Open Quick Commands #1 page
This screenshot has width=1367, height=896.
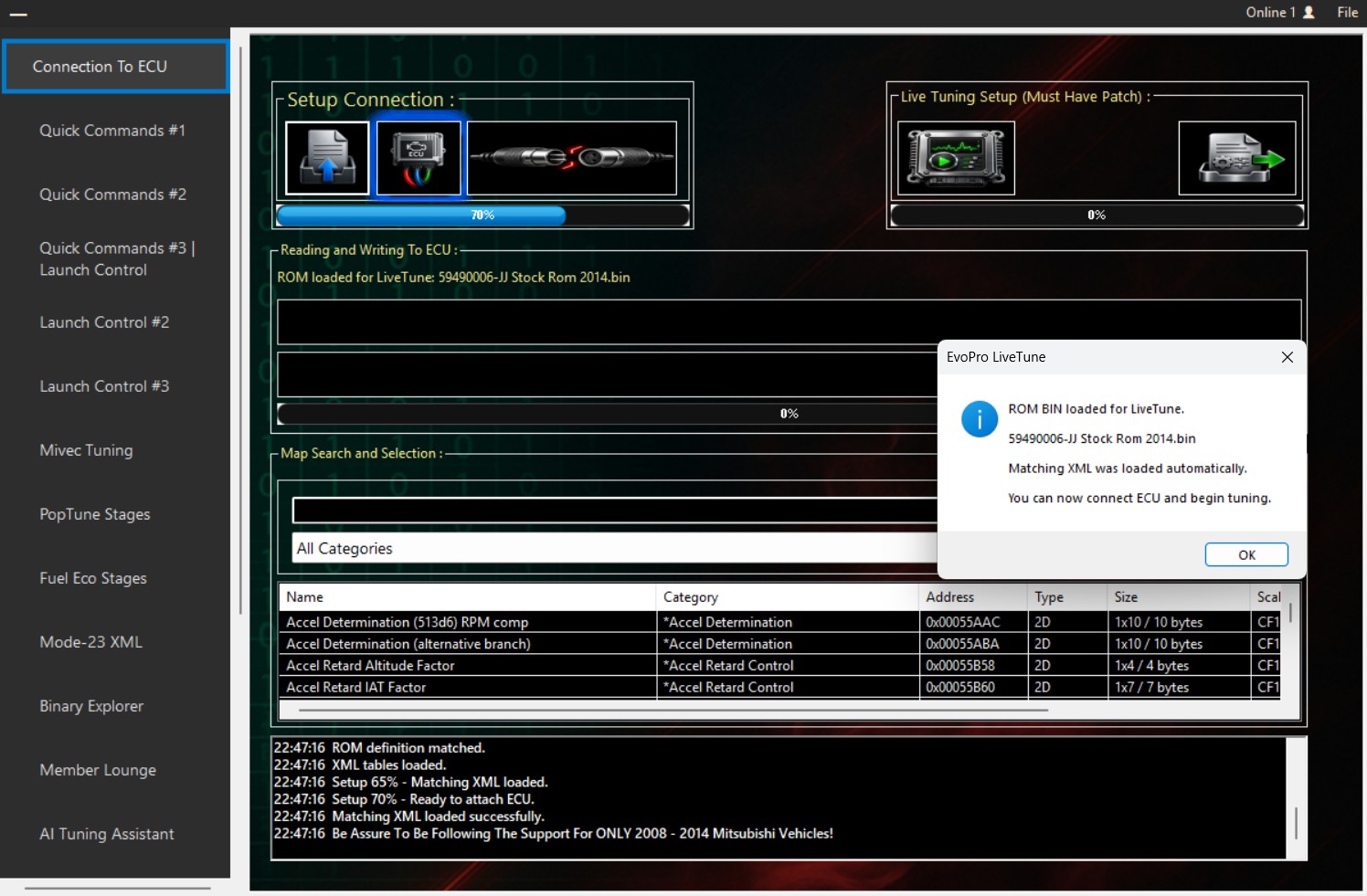point(112,131)
